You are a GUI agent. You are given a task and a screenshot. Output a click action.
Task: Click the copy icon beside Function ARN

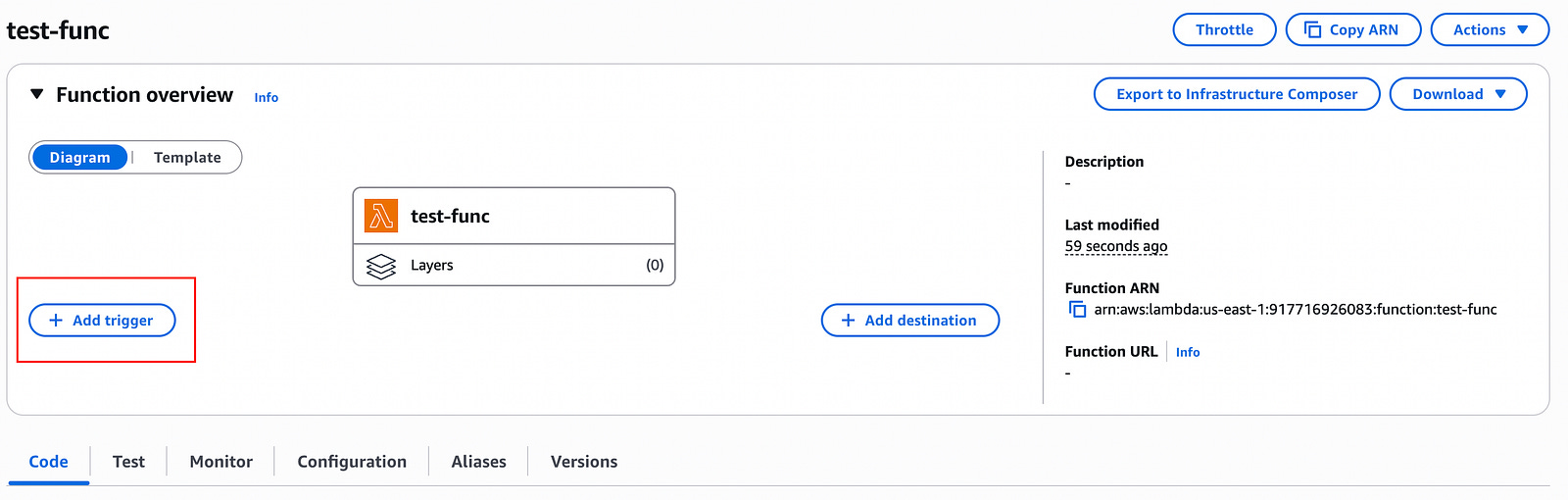point(1077,310)
